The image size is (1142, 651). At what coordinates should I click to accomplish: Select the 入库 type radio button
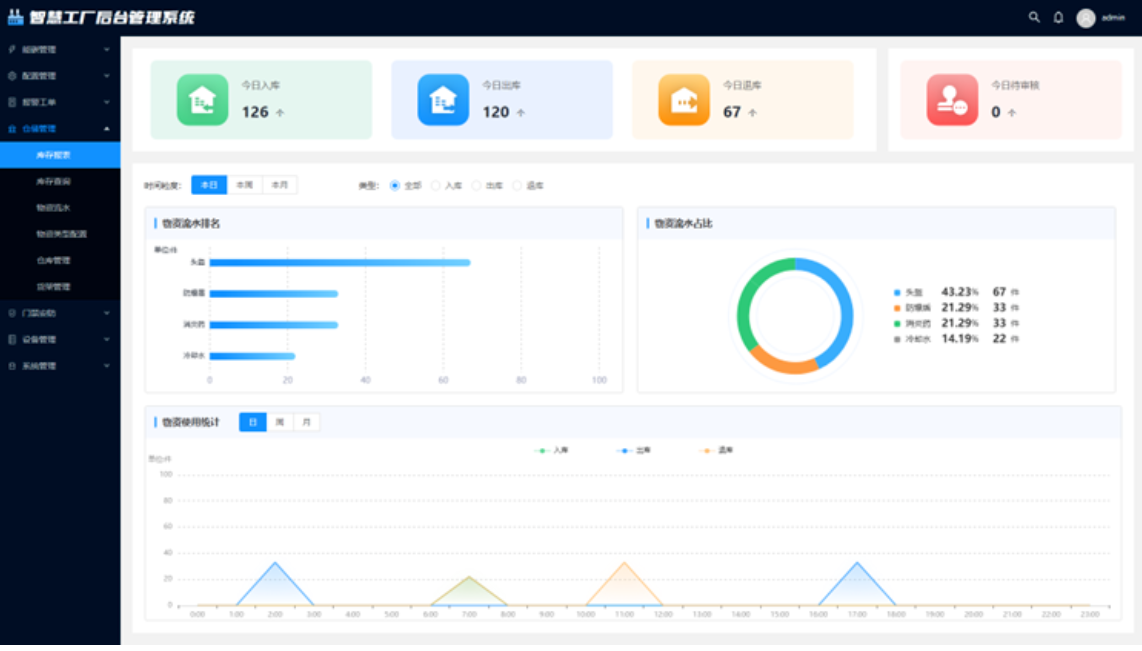(x=436, y=186)
